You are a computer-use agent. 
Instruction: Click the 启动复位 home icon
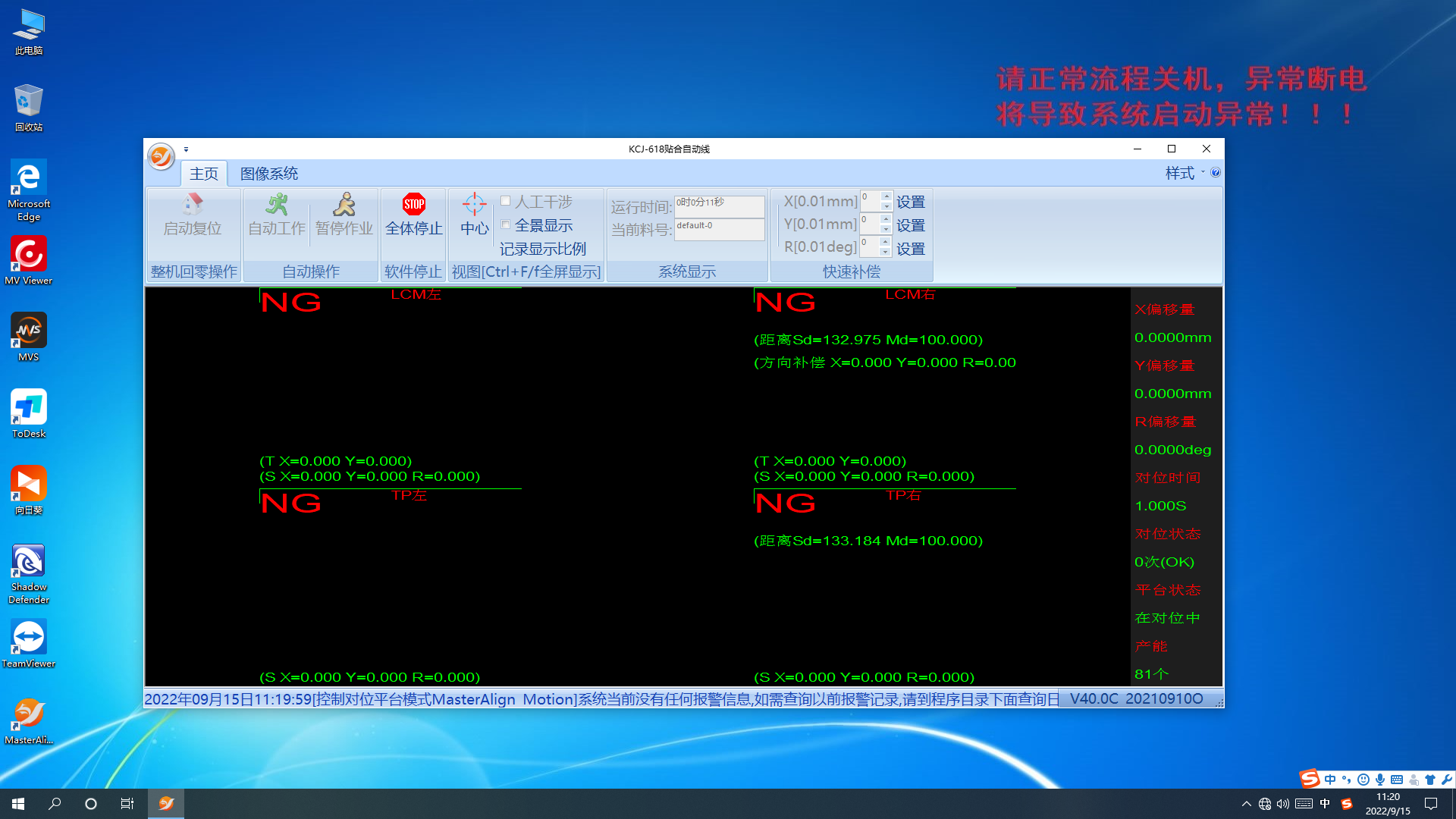point(193,204)
